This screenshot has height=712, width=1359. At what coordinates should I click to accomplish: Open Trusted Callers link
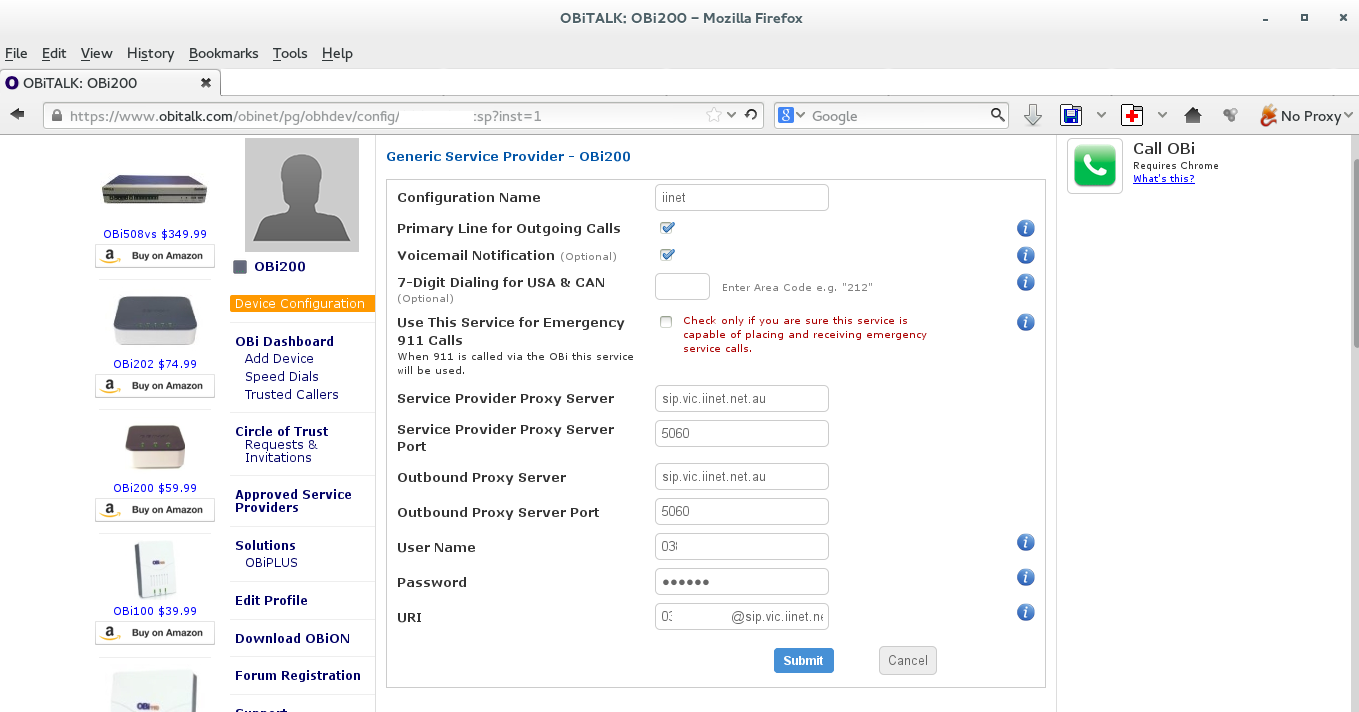pyautogui.click(x=292, y=395)
